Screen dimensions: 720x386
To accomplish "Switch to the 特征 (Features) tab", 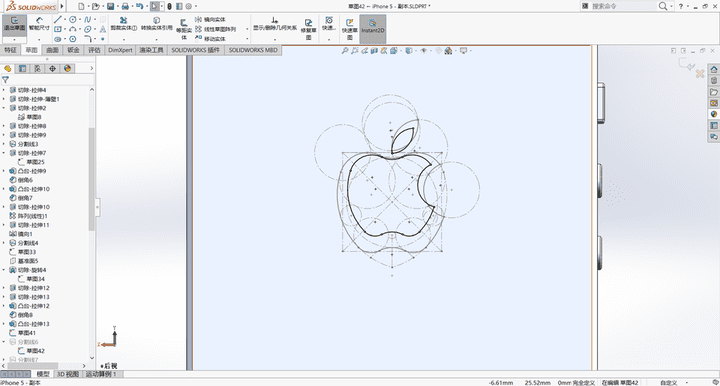I will click(x=10, y=50).
